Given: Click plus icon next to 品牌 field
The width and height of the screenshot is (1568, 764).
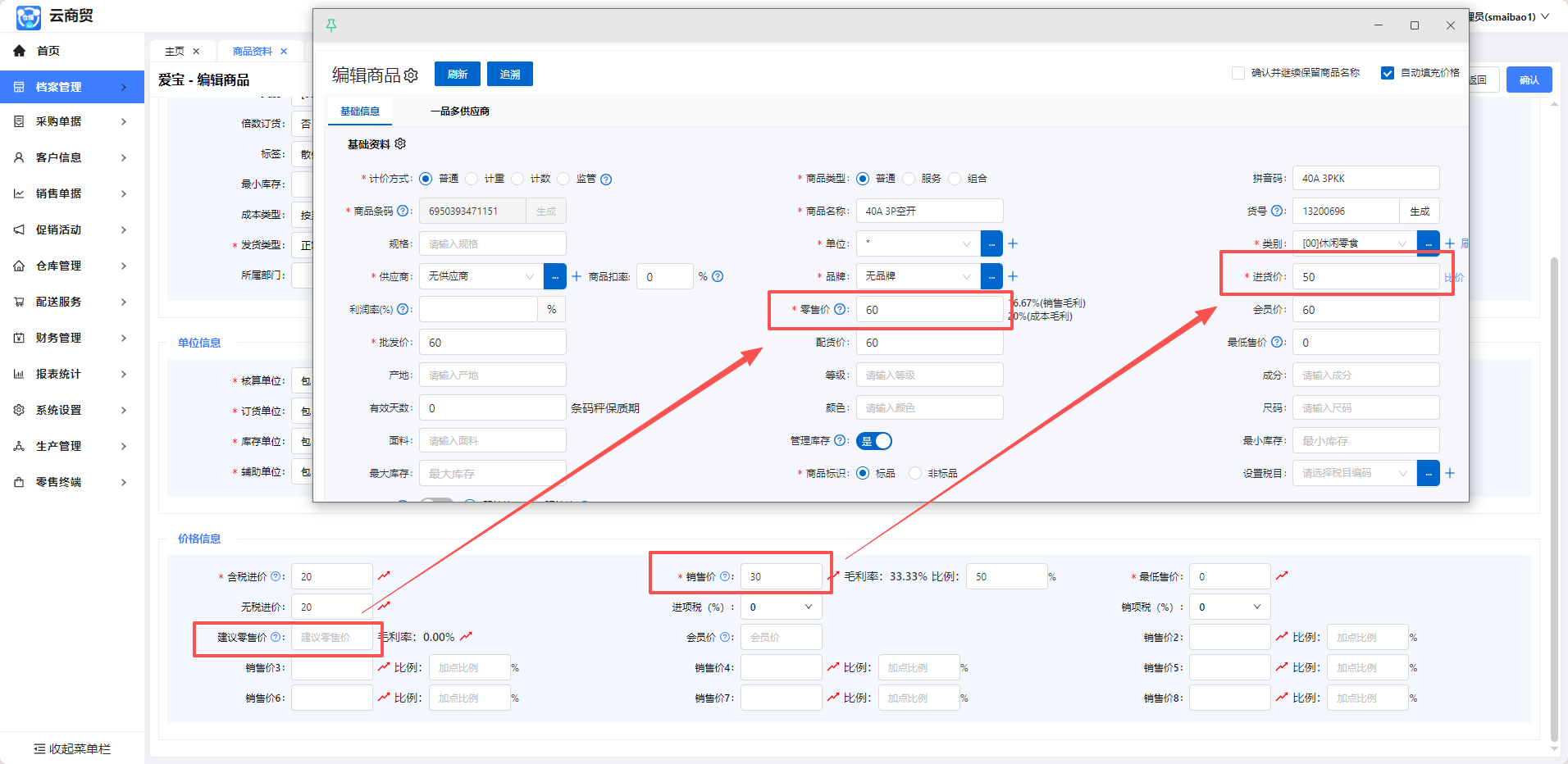Looking at the screenshot, I should click(1013, 276).
